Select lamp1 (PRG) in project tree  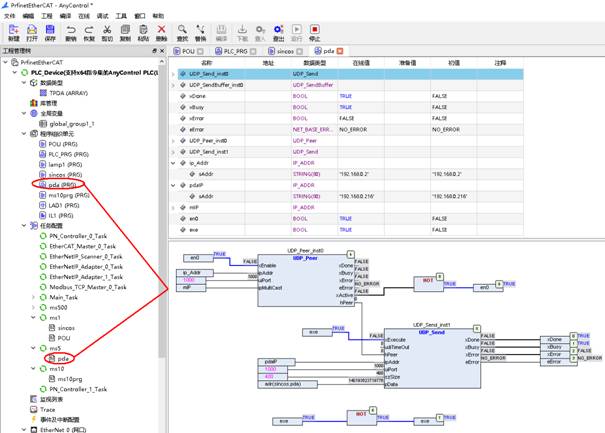coord(62,162)
